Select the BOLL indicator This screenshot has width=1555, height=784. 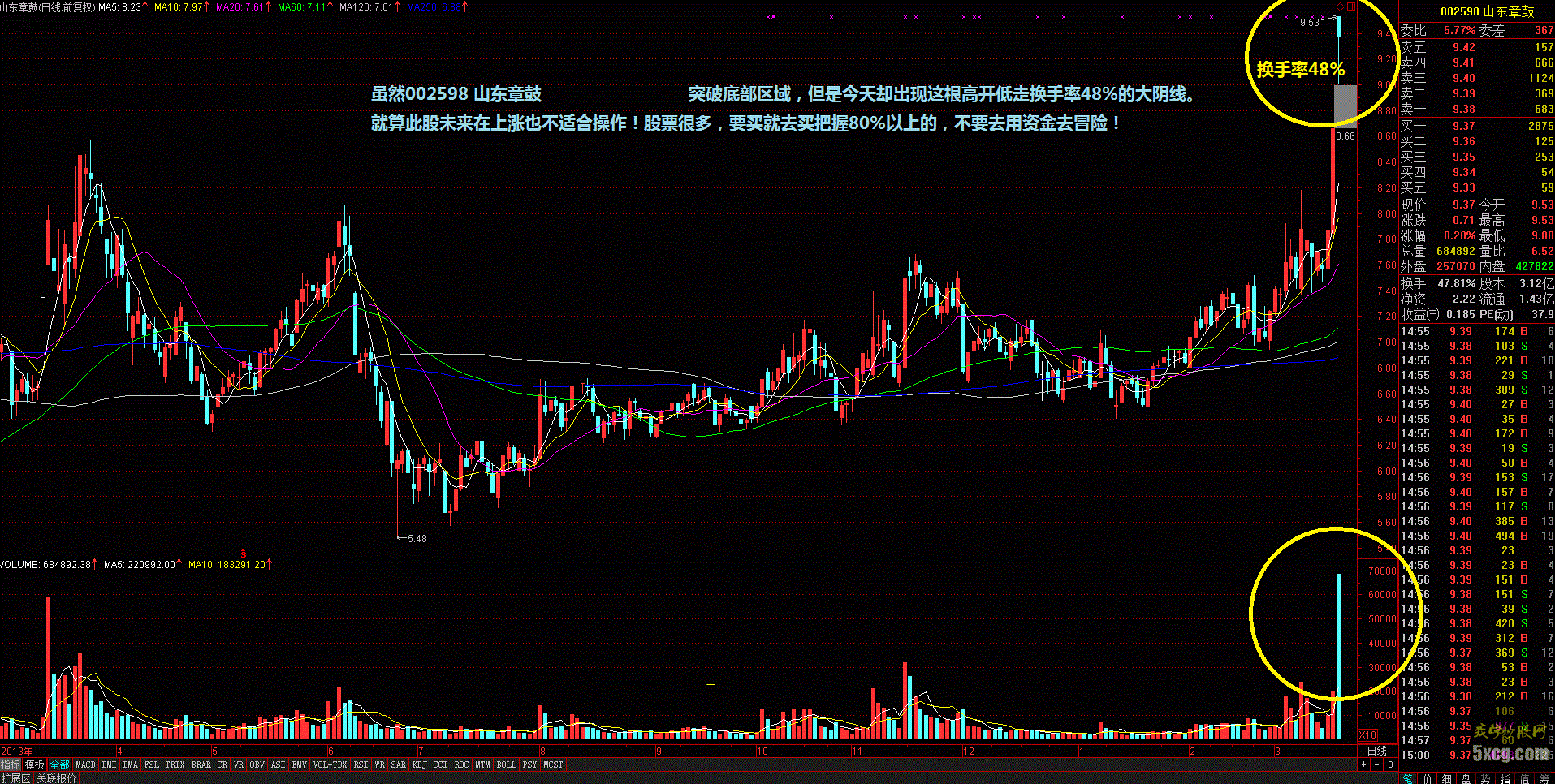click(506, 765)
